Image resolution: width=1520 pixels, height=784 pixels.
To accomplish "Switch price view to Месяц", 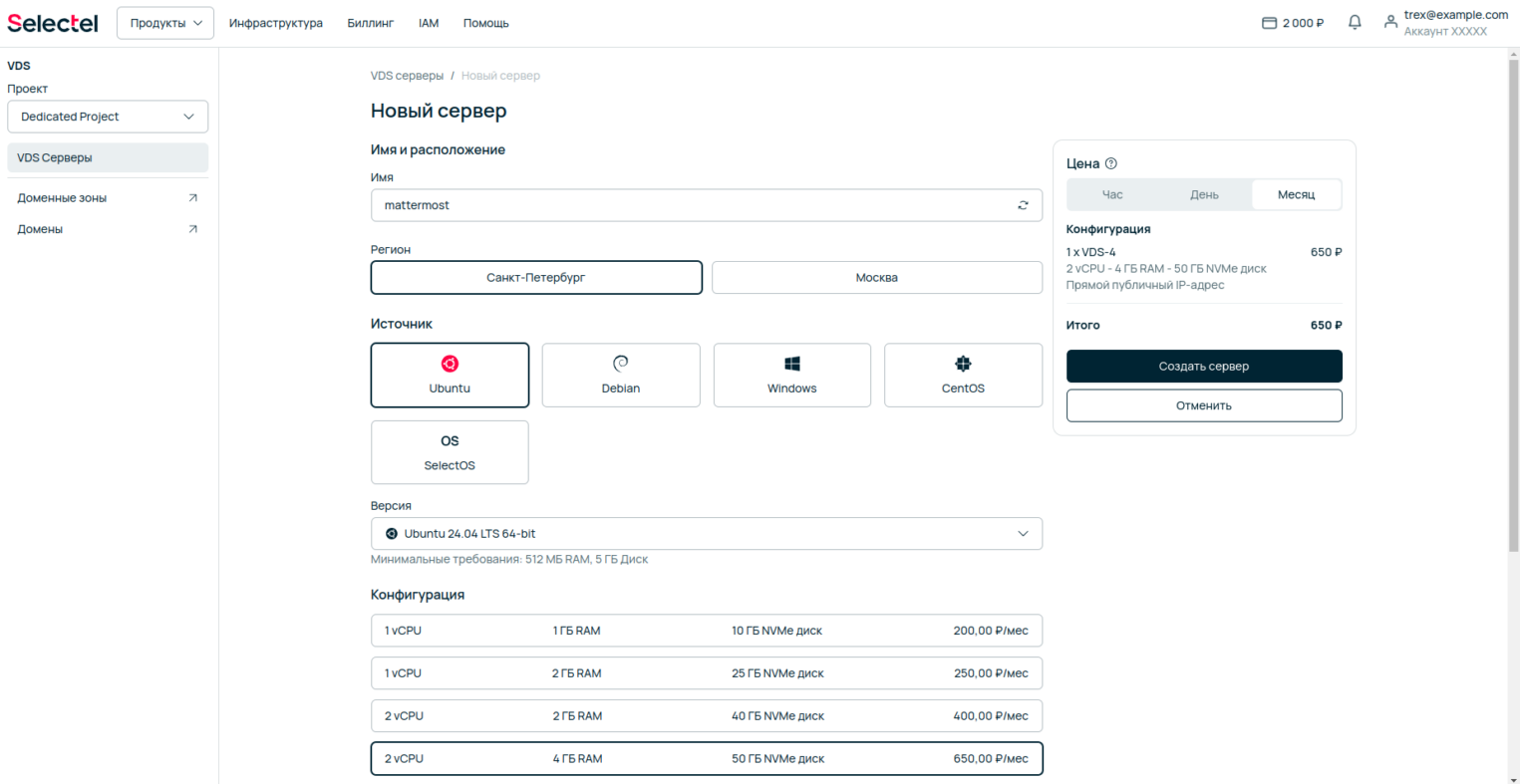I will click(x=1297, y=194).
